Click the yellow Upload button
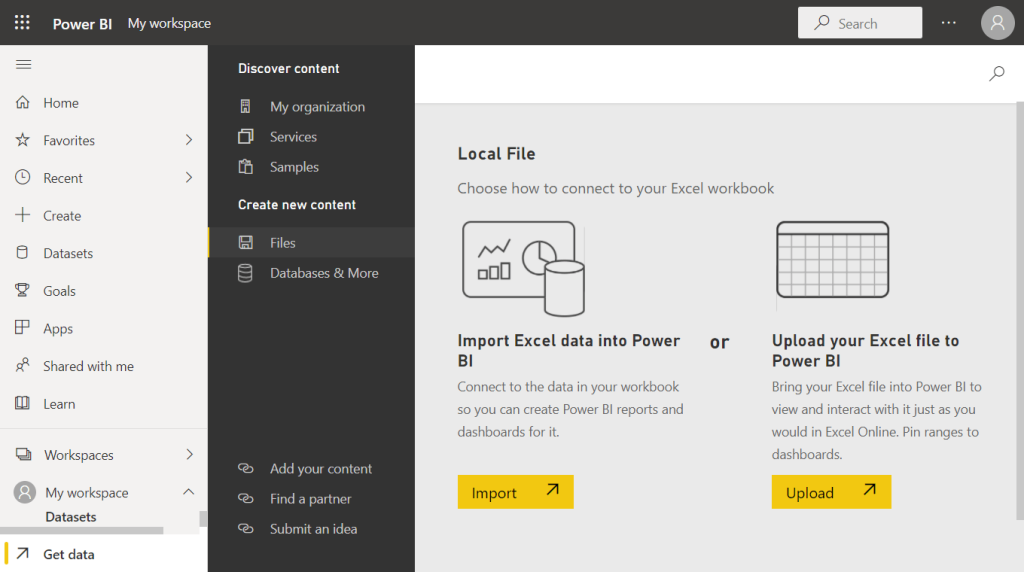This screenshot has height=572, width=1024. pos(831,492)
